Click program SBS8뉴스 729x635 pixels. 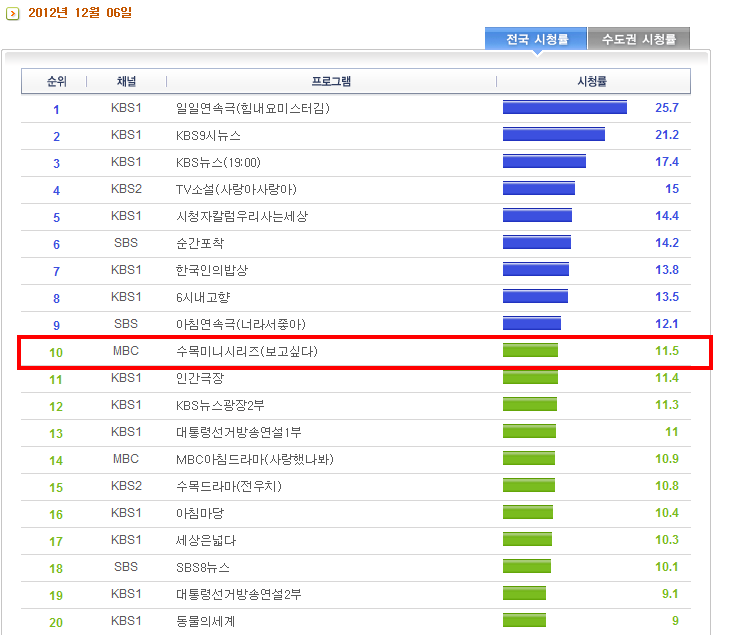(x=203, y=567)
